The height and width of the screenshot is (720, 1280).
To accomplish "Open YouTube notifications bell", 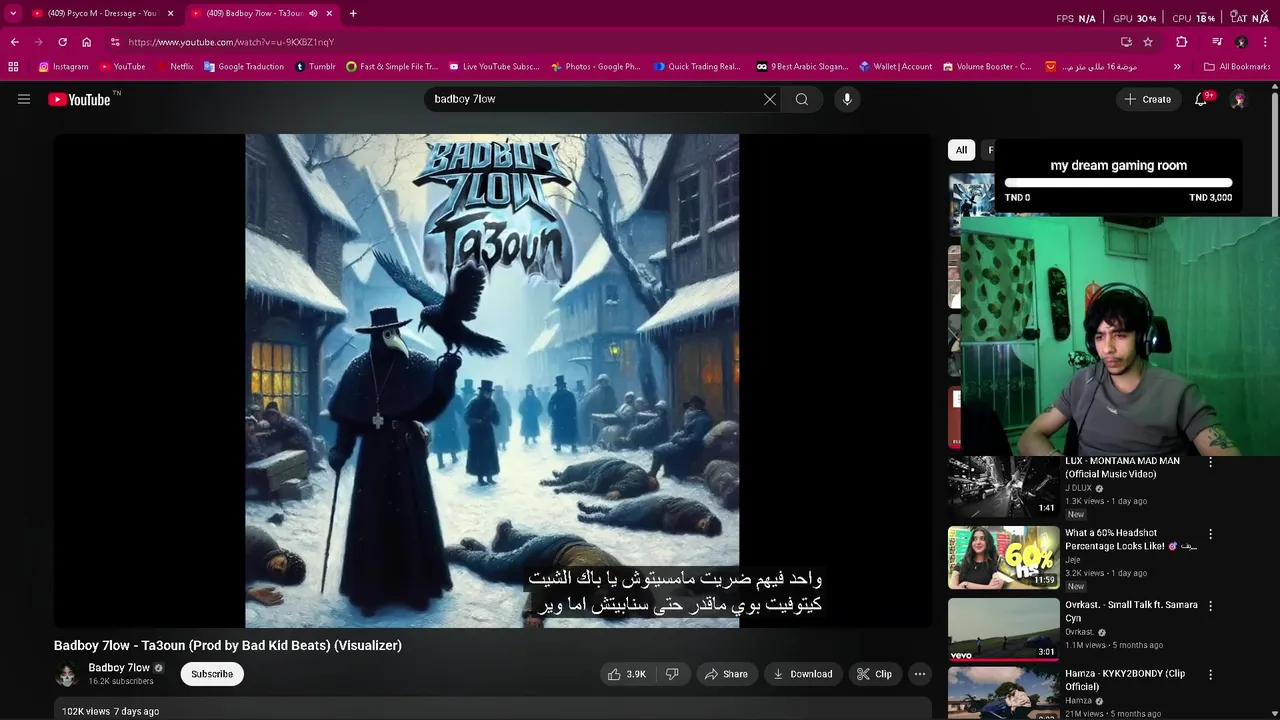I will (x=1202, y=99).
